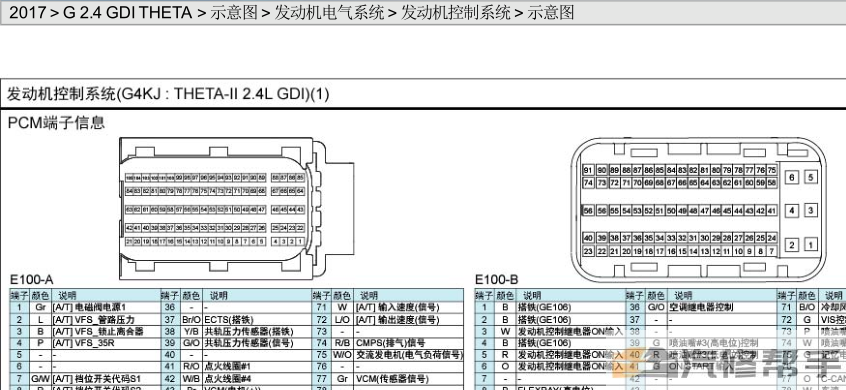The height and width of the screenshot is (390, 846).
Task: Select the 共轨压力传感器(信号) cell
Action: [257, 343]
